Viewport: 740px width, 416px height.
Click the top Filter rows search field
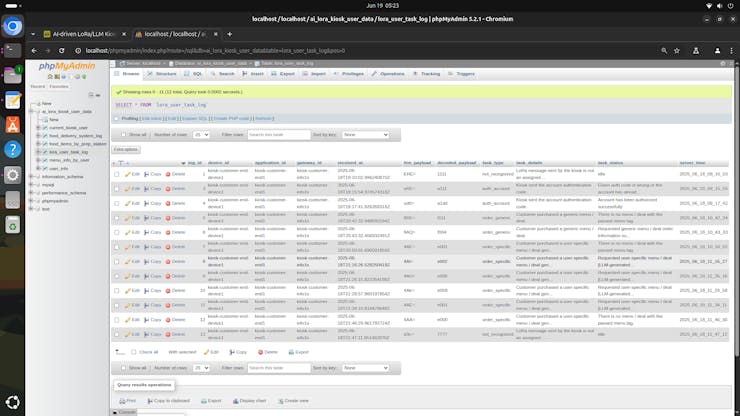[279, 134]
